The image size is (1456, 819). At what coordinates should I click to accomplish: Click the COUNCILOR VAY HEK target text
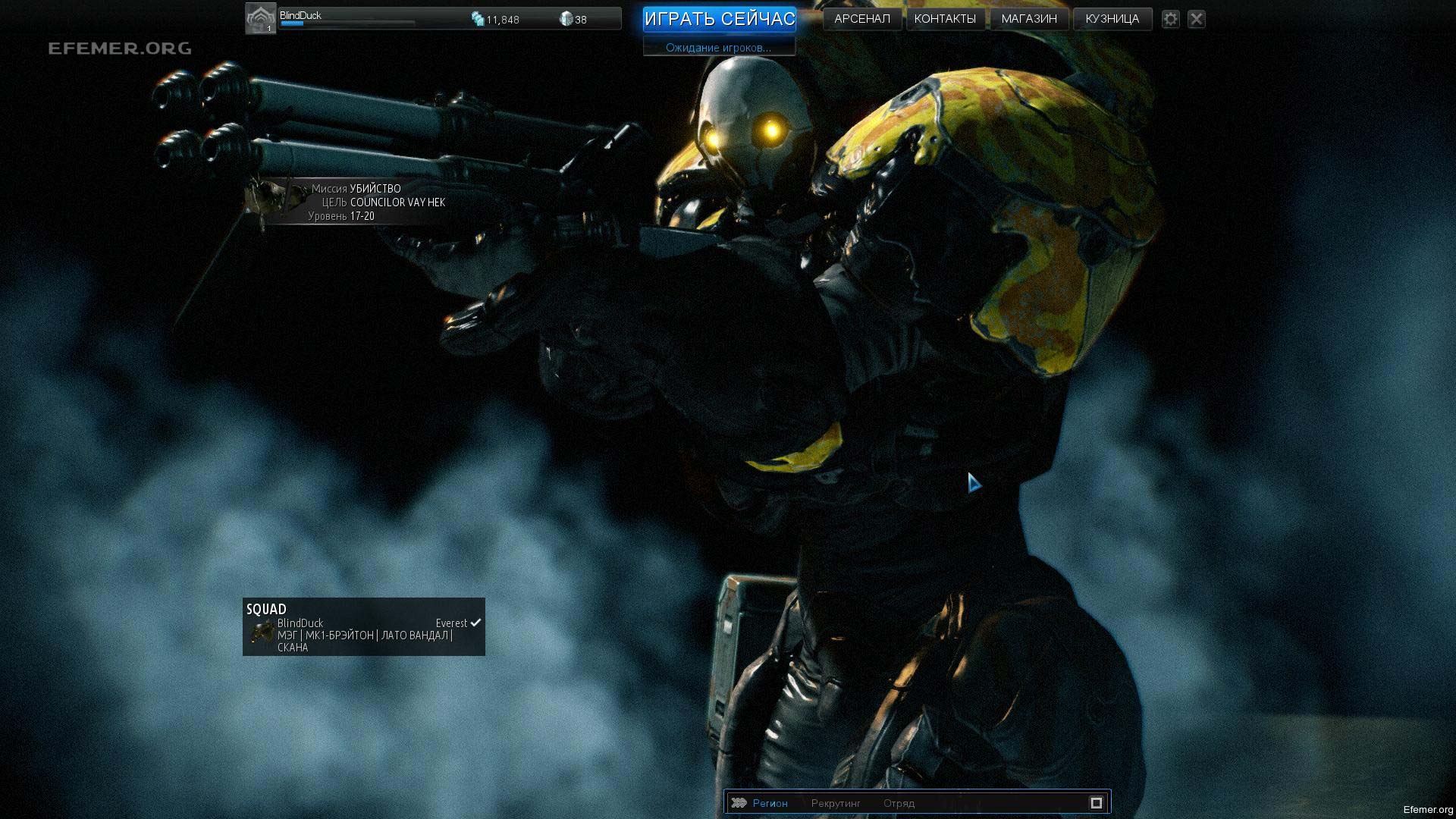(x=397, y=202)
